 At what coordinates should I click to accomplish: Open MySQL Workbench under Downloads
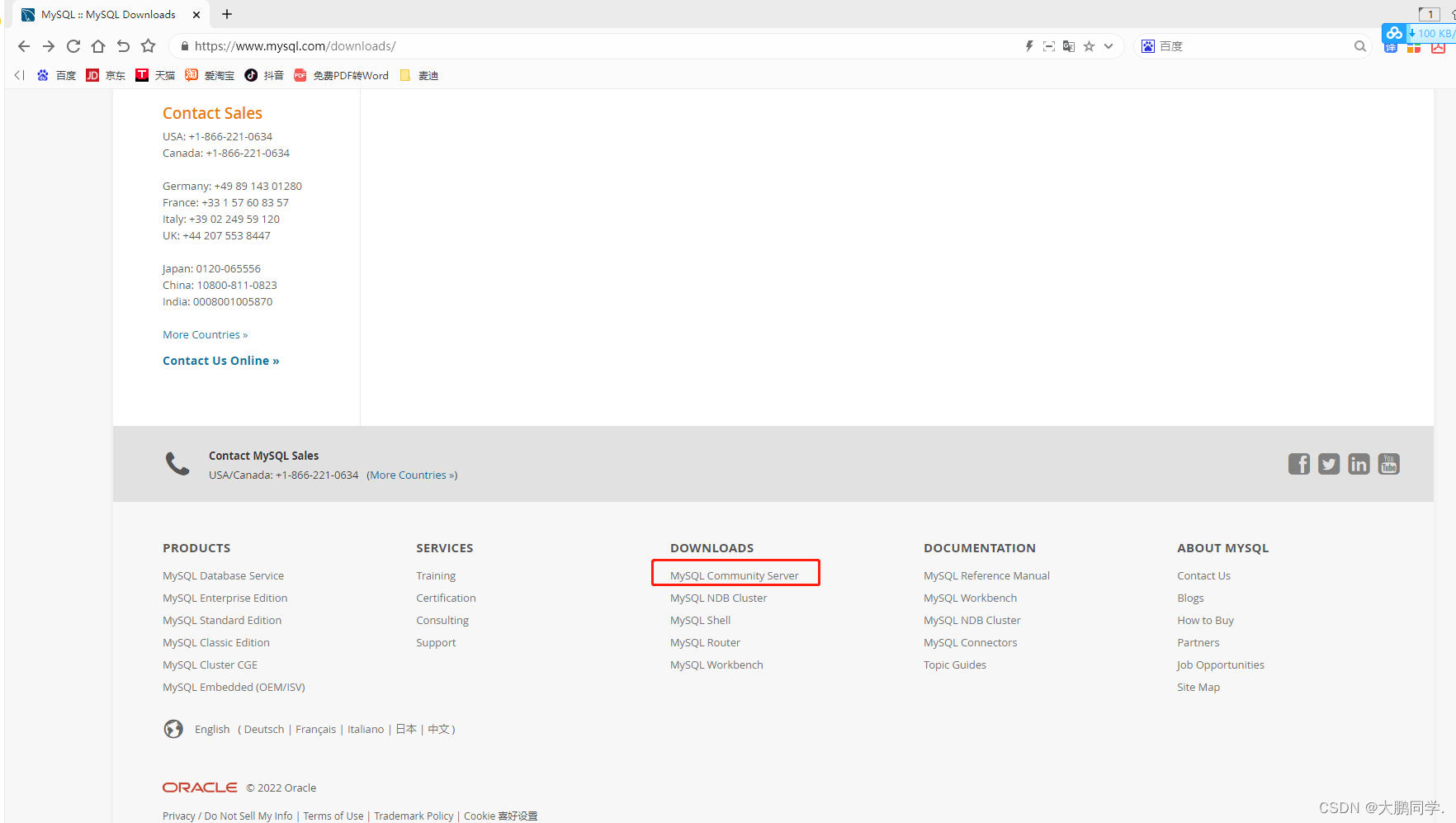(x=716, y=665)
